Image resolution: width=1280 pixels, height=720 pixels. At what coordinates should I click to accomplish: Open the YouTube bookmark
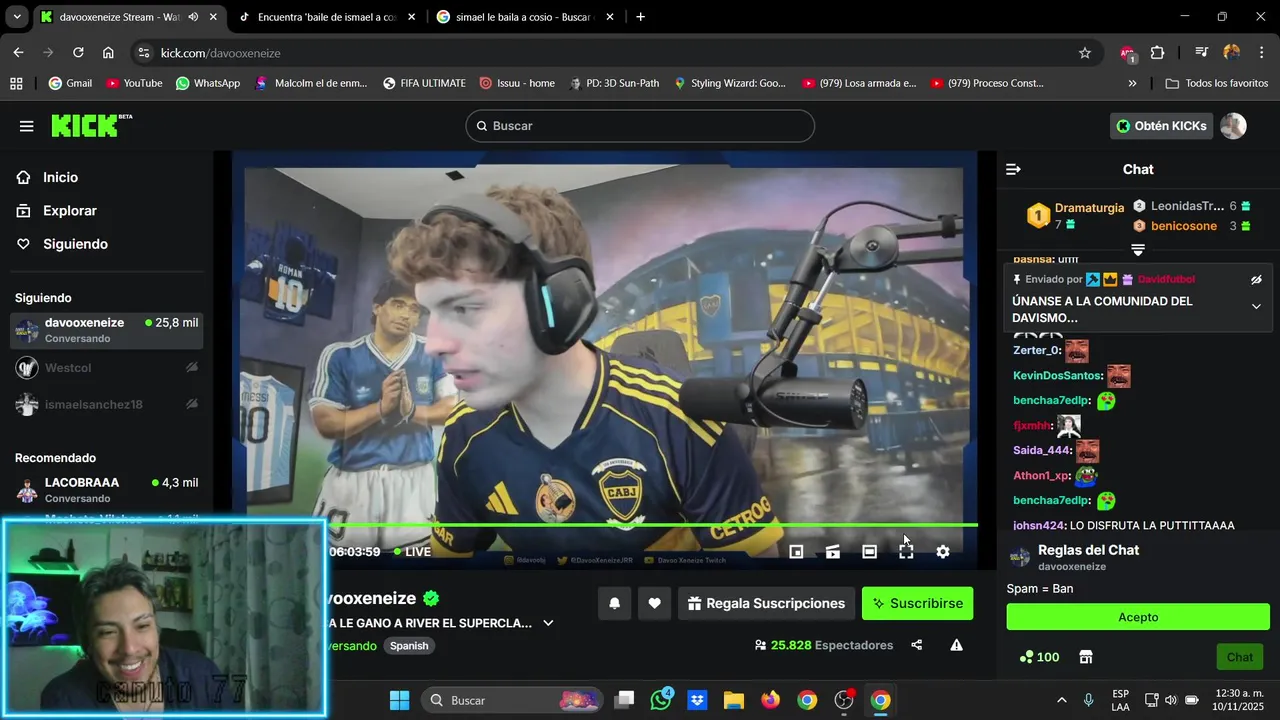coord(134,83)
